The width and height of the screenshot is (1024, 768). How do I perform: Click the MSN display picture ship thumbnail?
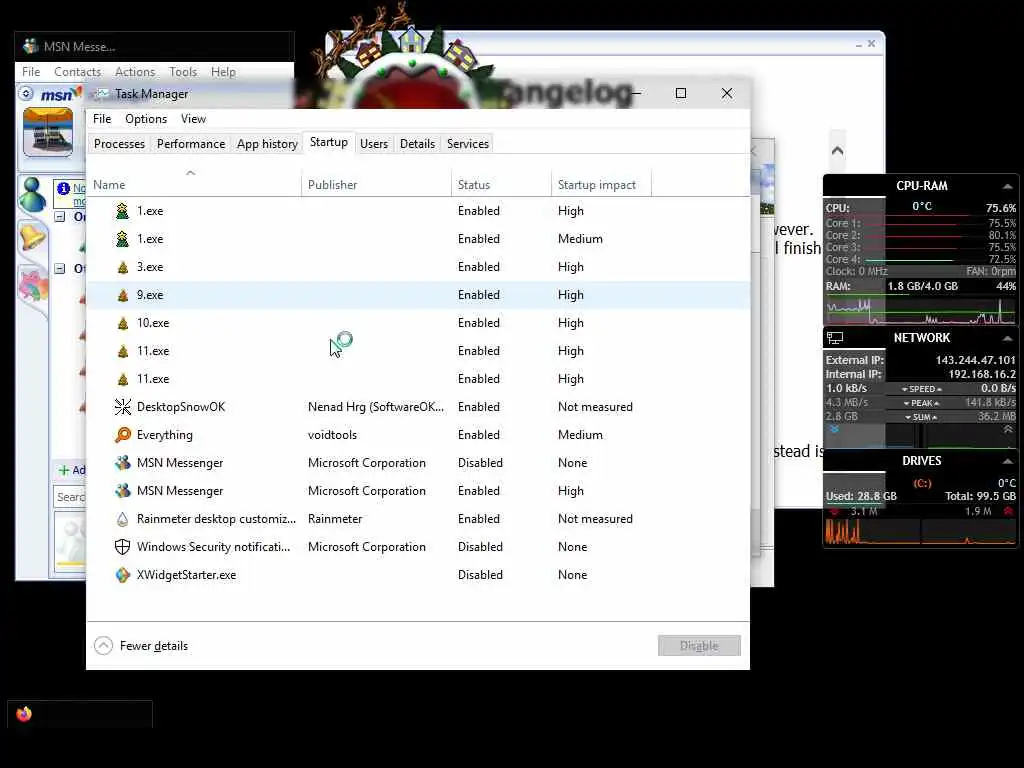pos(48,133)
